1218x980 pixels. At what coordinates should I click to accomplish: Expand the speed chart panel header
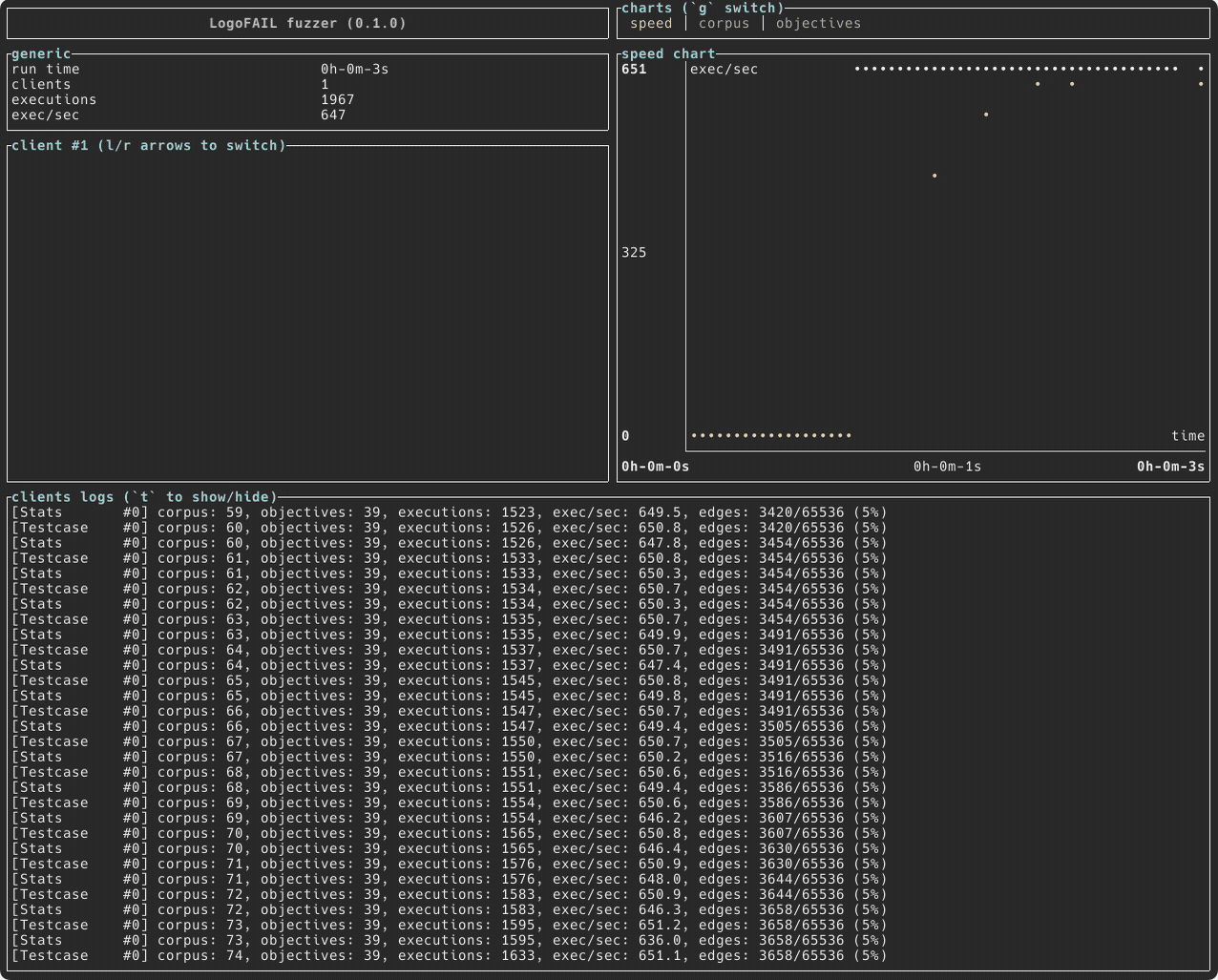tap(667, 53)
